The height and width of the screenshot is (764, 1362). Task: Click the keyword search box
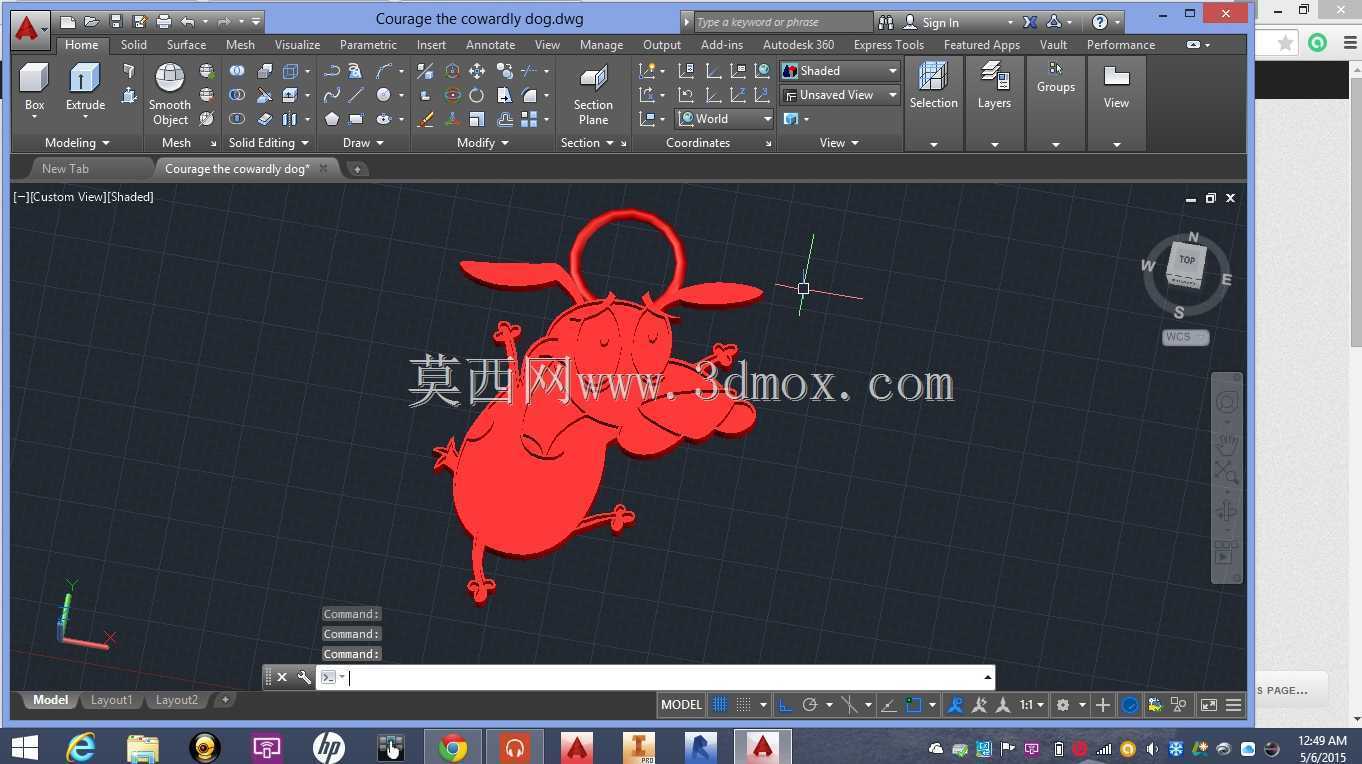(783, 22)
